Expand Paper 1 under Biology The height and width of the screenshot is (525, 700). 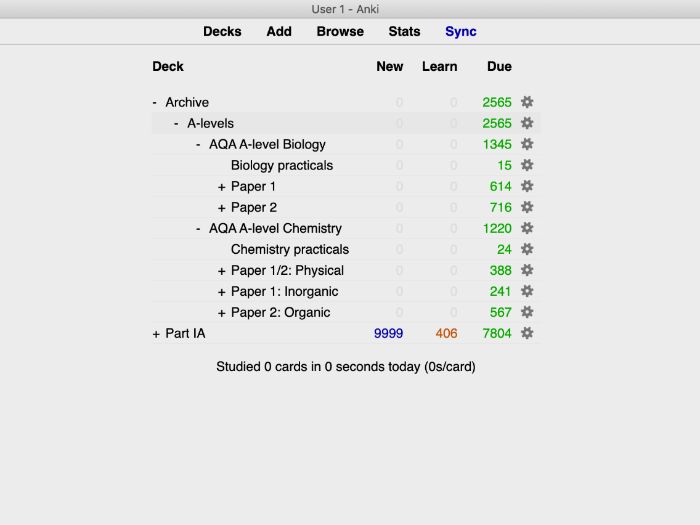[222, 186]
